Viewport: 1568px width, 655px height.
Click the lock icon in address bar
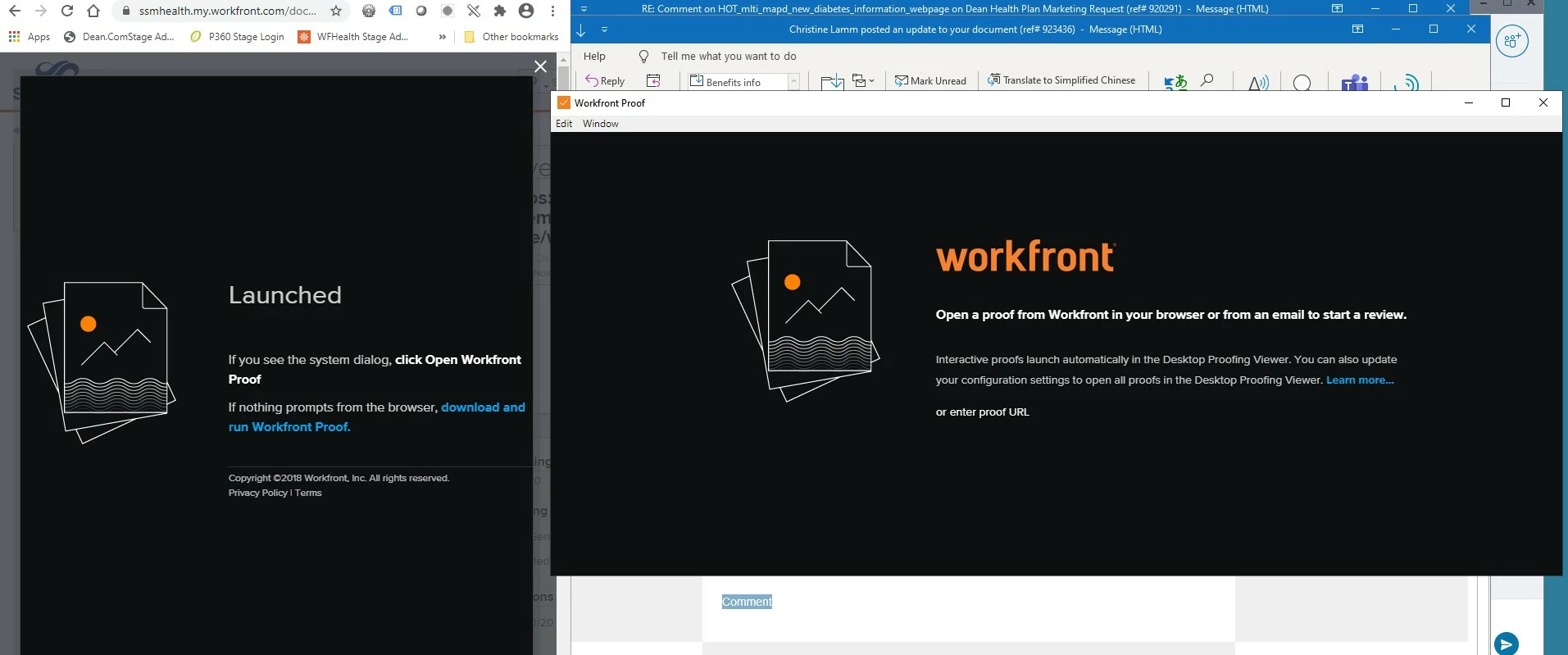click(126, 11)
